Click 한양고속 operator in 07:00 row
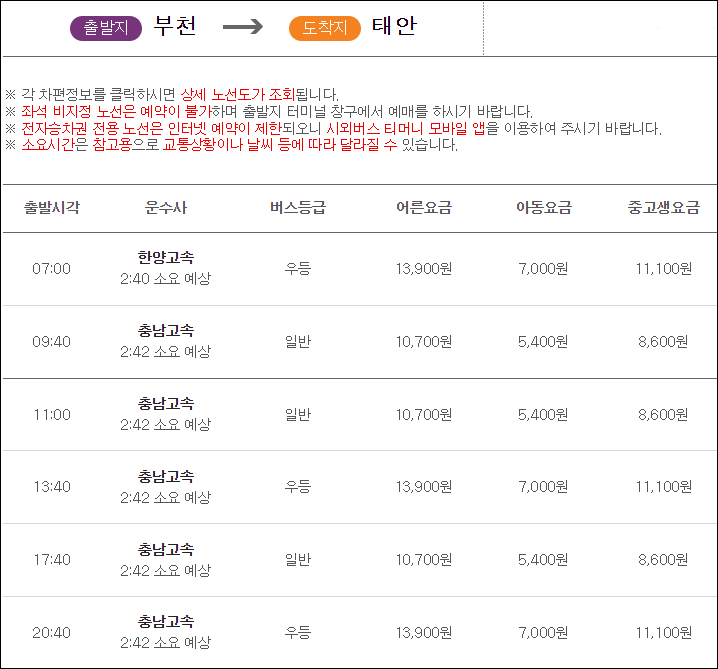Viewport: 718px width, 669px height. tap(166, 257)
